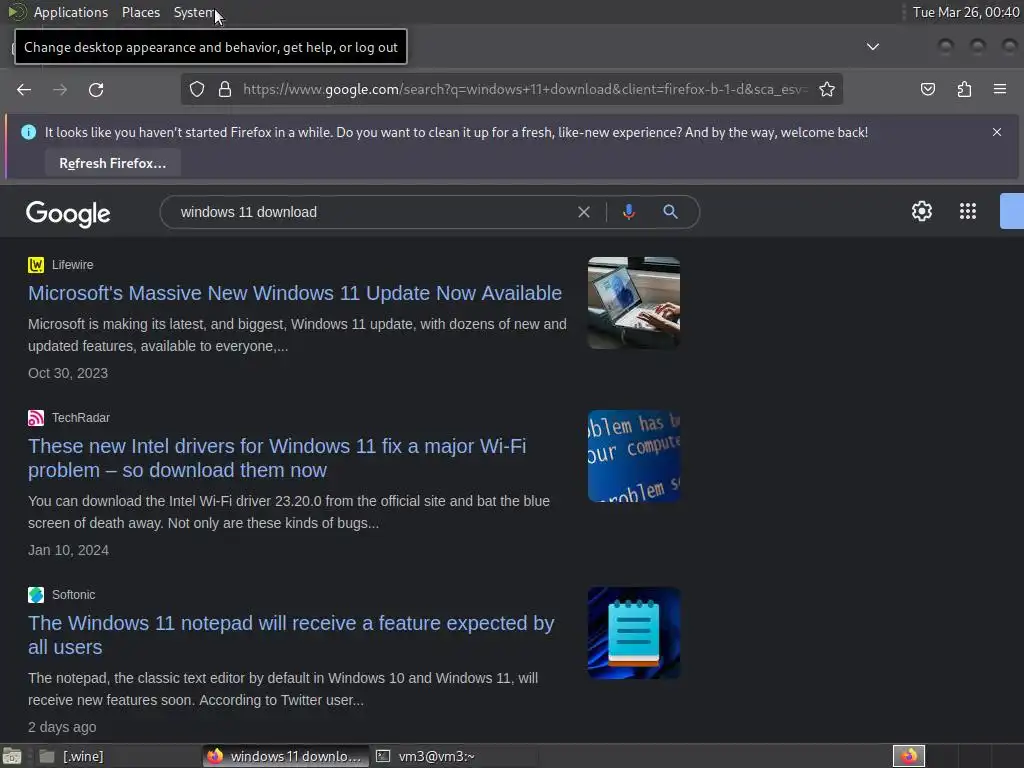Reload the current page
The image size is (1024, 768).
(x=96, y=89)
